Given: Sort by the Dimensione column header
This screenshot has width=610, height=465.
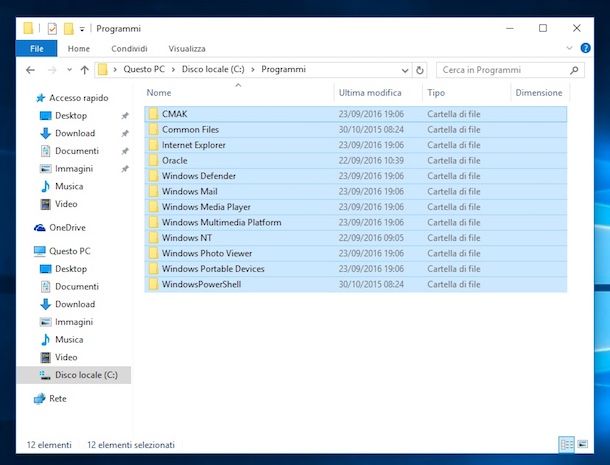Looking at the screenshot, I should click(x=539, y=93).
